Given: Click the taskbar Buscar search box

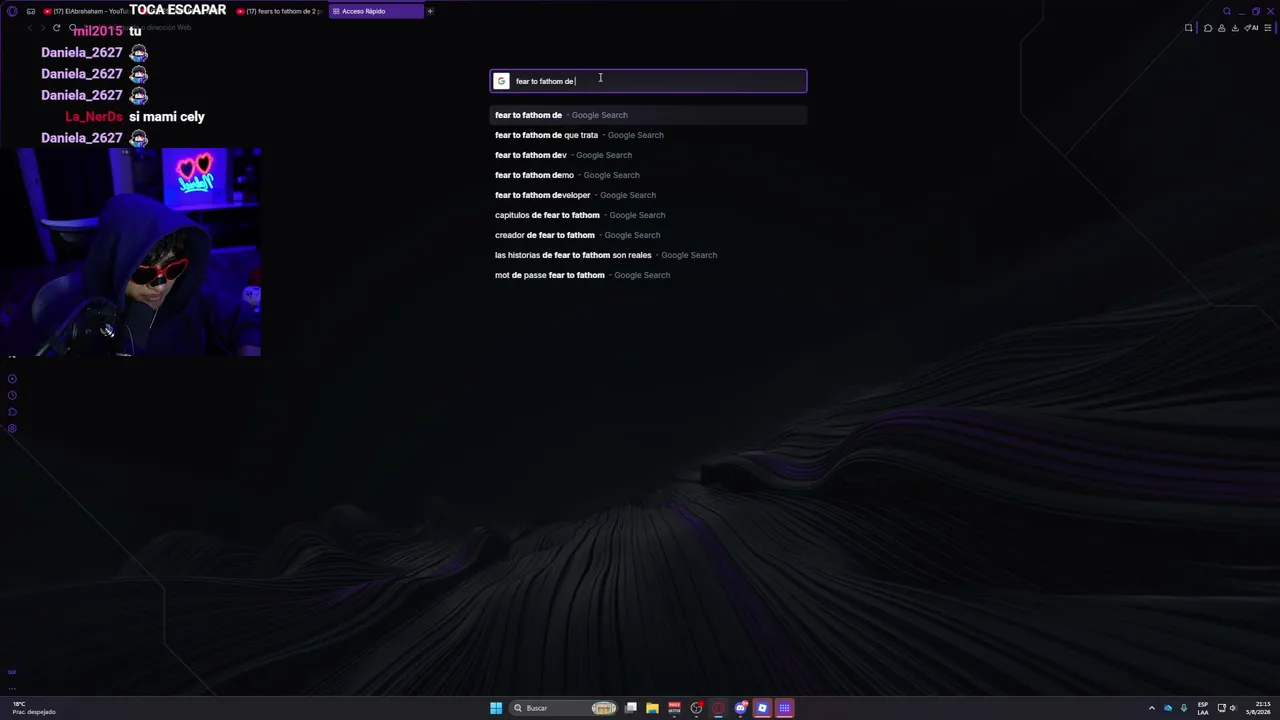Looking at the screenshot, I should coord(563,708).
